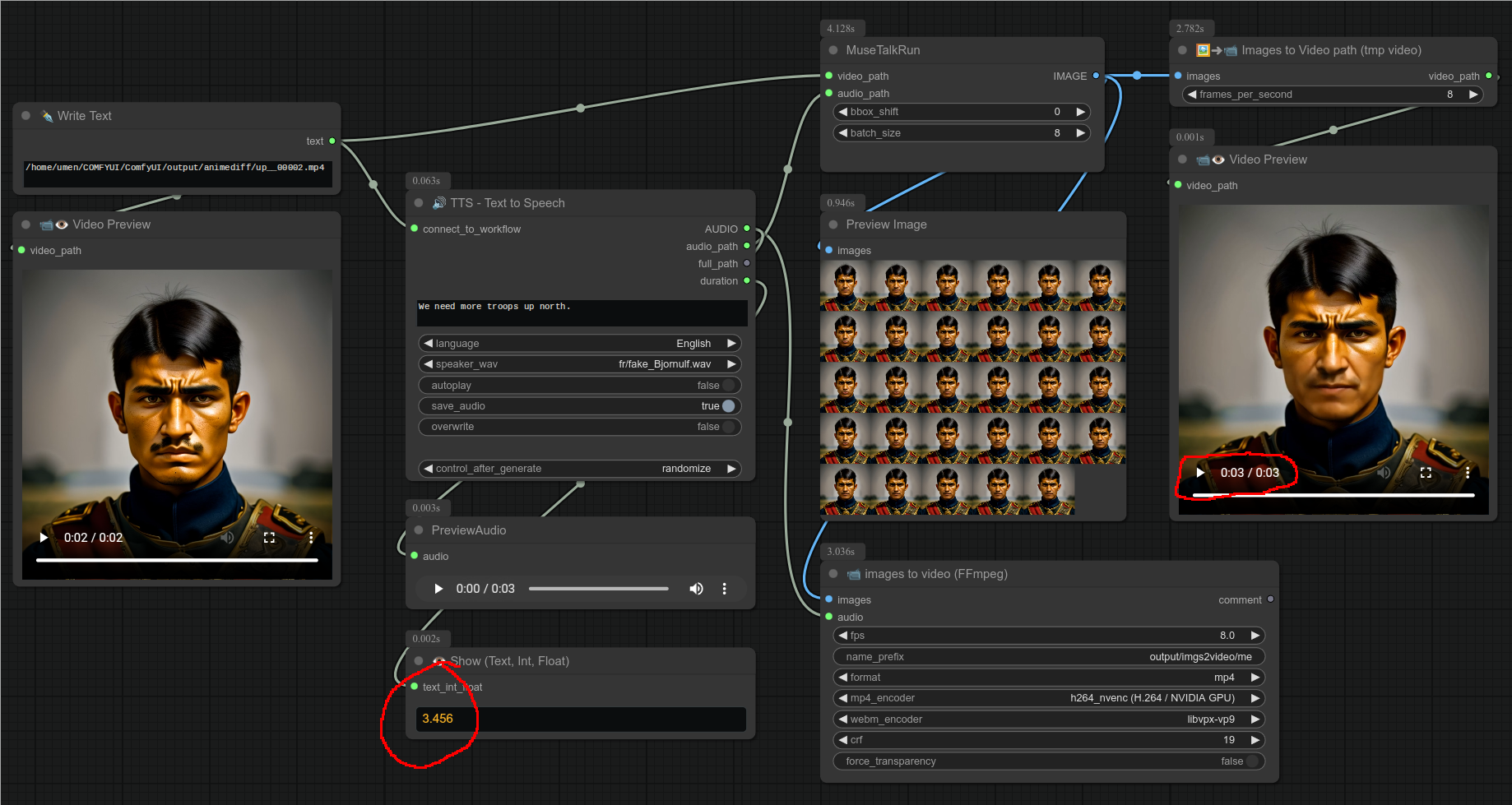Image resolution: width=1512 pixels, height=805 pixels.
Task: Click fullscreen icon on right Video Preview
Action: point(1426,473)
